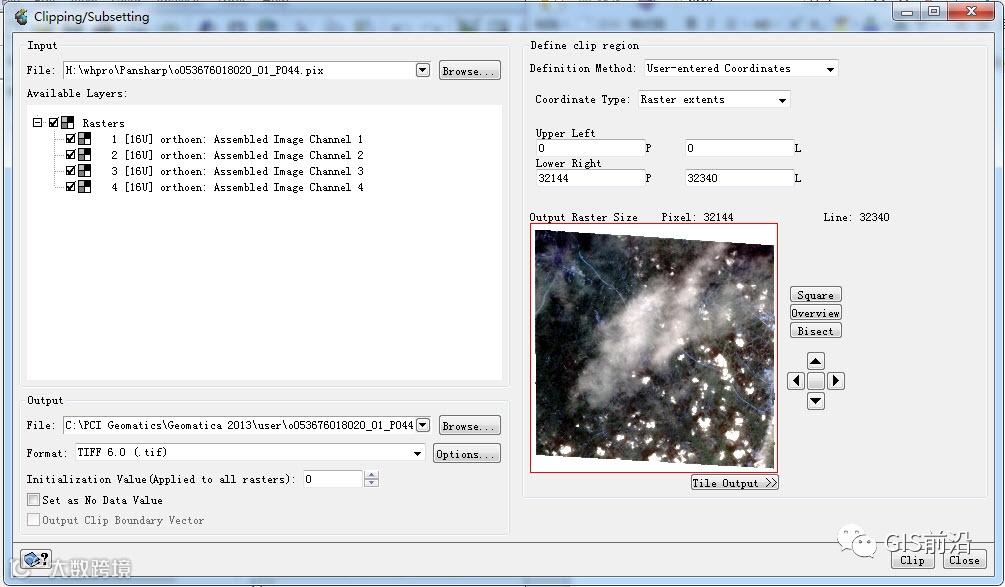Move the clip region left with the arrow

point(795,381)
